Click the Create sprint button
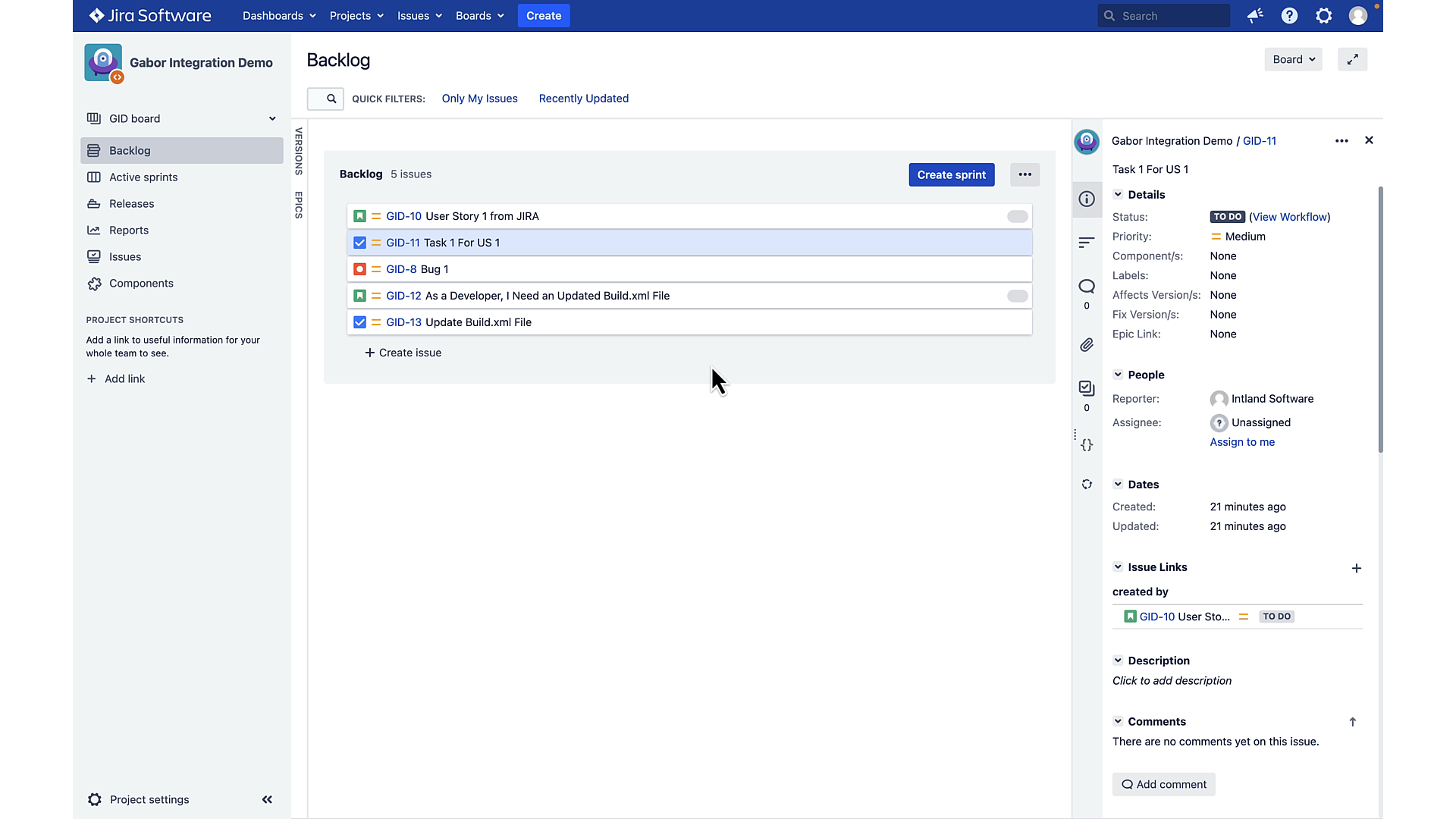The image size is (1456, 819). [x=951, y=174]
